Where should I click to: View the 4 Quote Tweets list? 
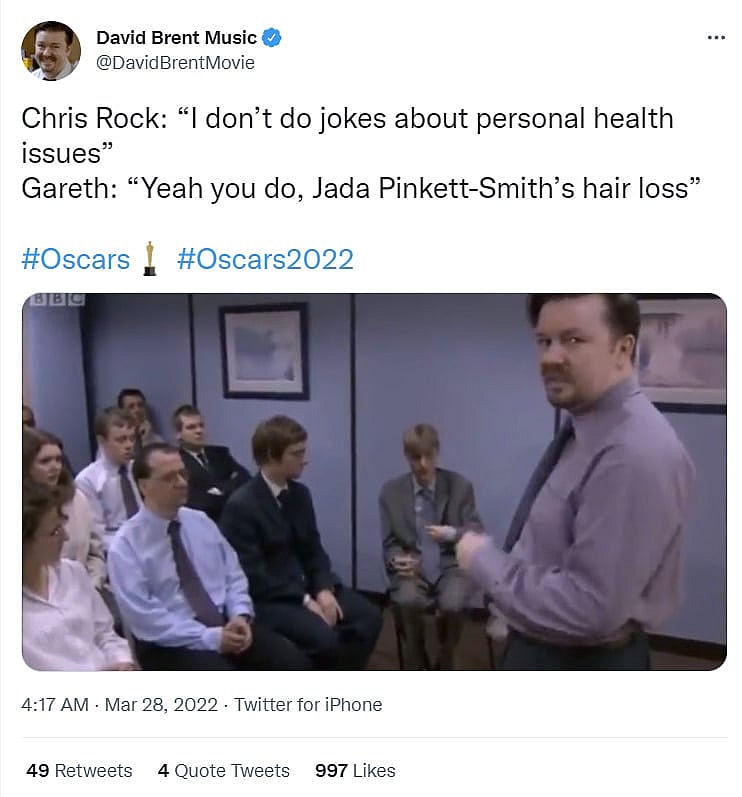[224, 771]
